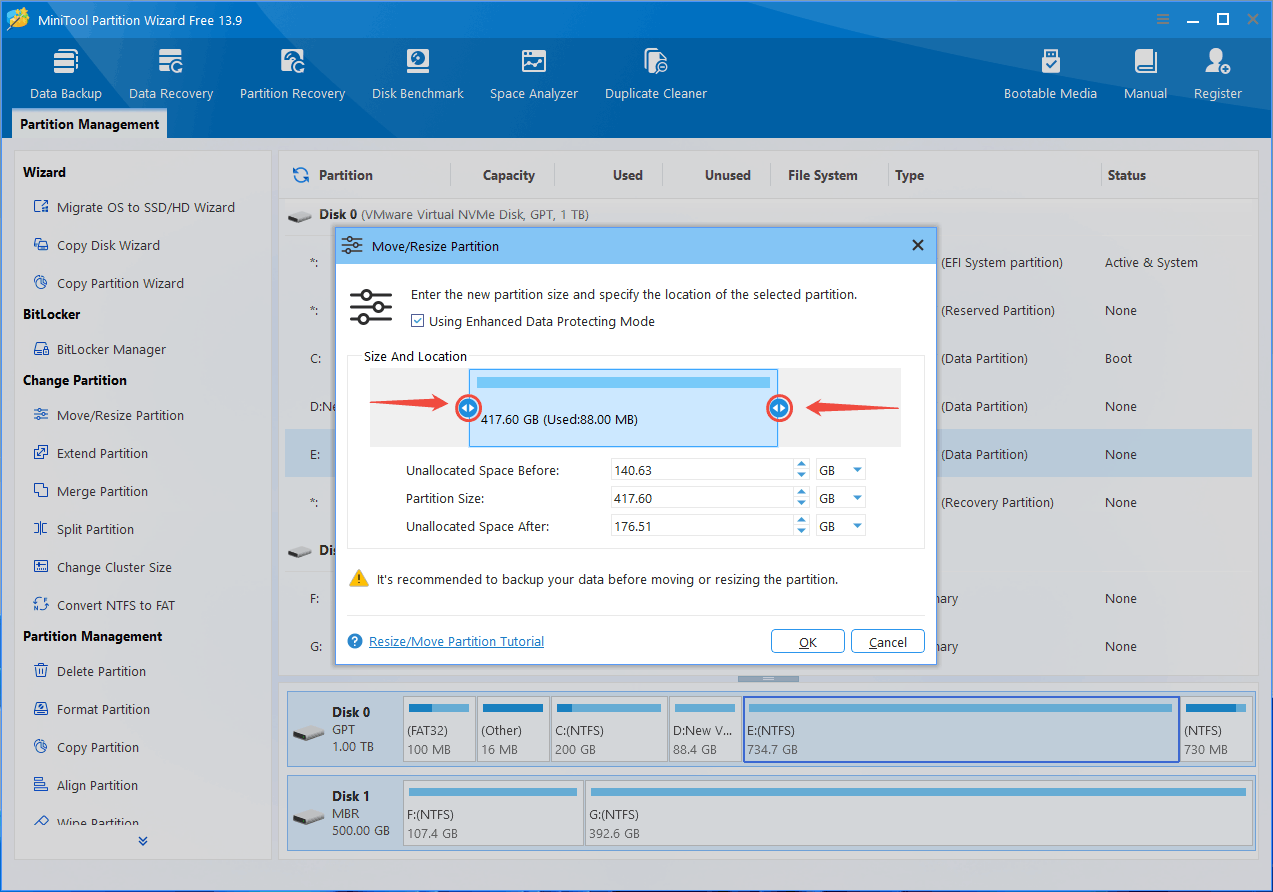Sort by Used column header
Viewport: 1273px width, 892px height.
click(627, 175)
